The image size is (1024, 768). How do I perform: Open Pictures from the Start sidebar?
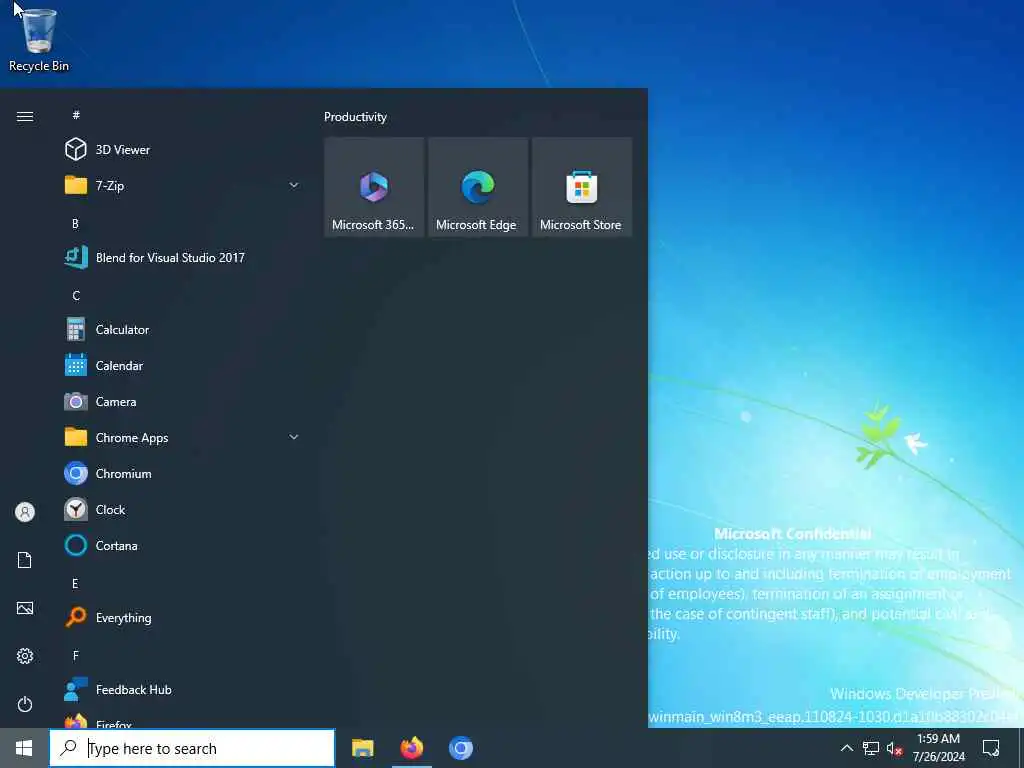pos(25,608)
